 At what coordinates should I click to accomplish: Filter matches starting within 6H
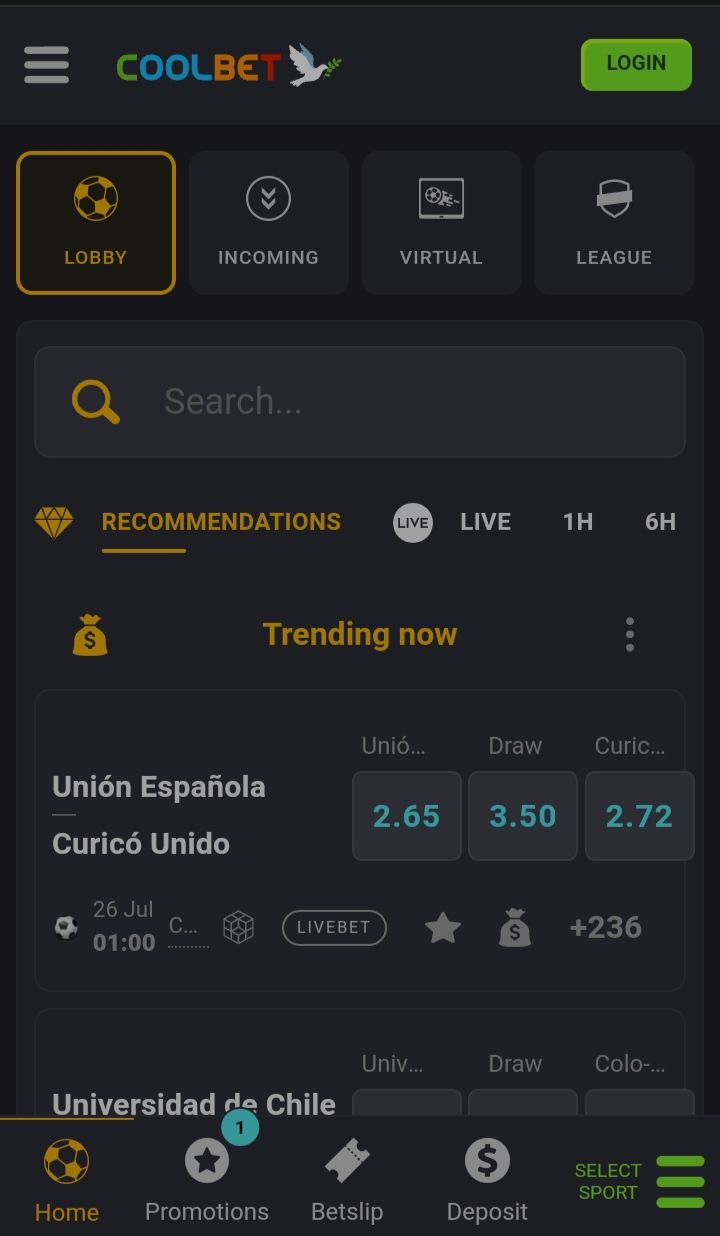tap(660, 521)
